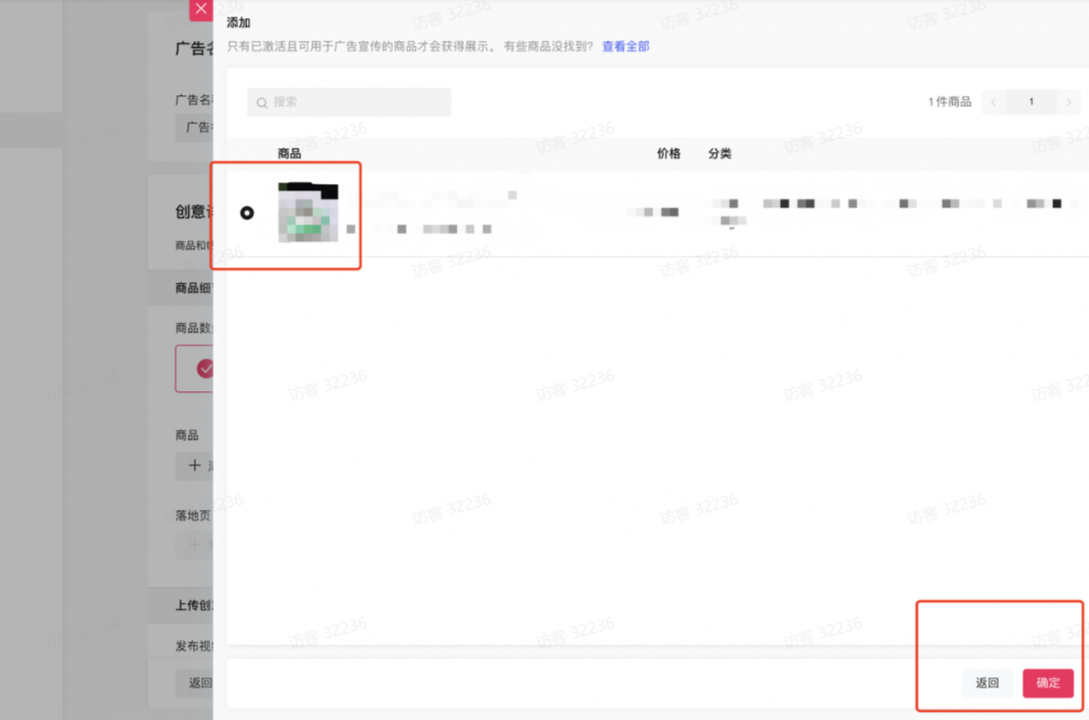Click the plus icon under 落地页

(193, 544)
